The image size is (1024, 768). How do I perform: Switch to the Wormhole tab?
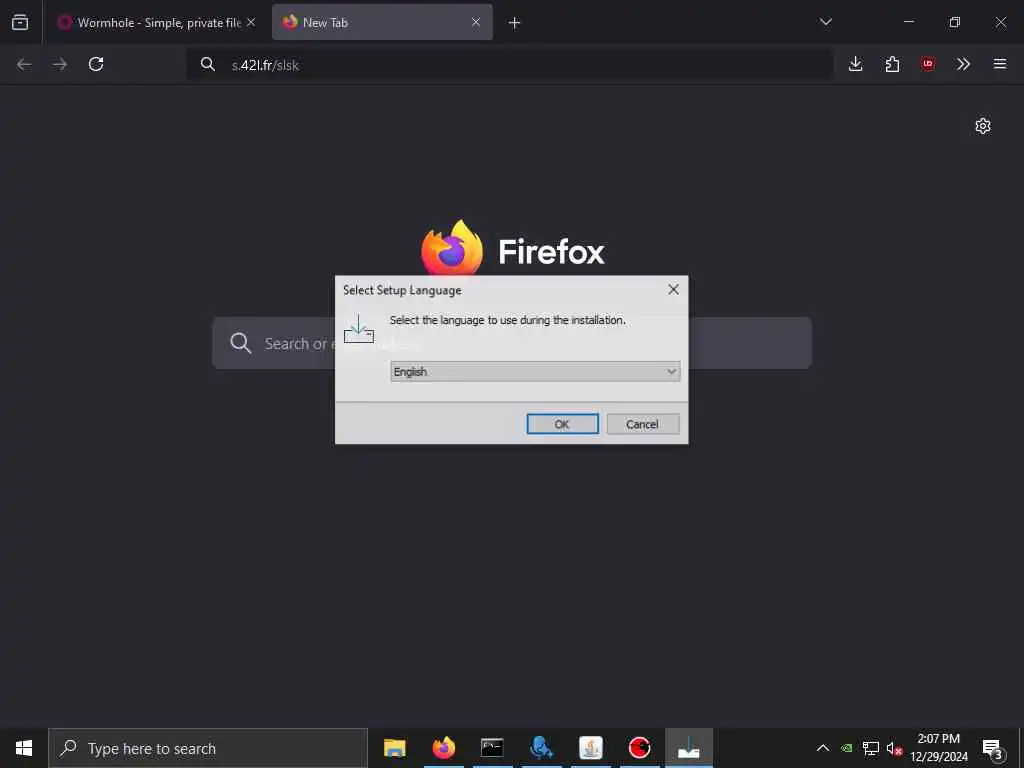click(x=157, y=22)
